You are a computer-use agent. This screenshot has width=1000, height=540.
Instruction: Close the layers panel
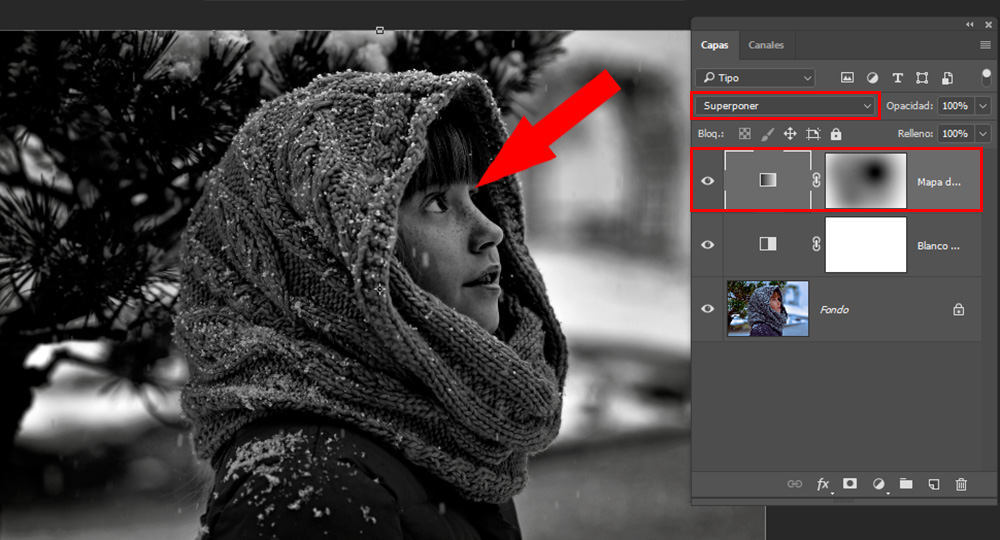989,24
